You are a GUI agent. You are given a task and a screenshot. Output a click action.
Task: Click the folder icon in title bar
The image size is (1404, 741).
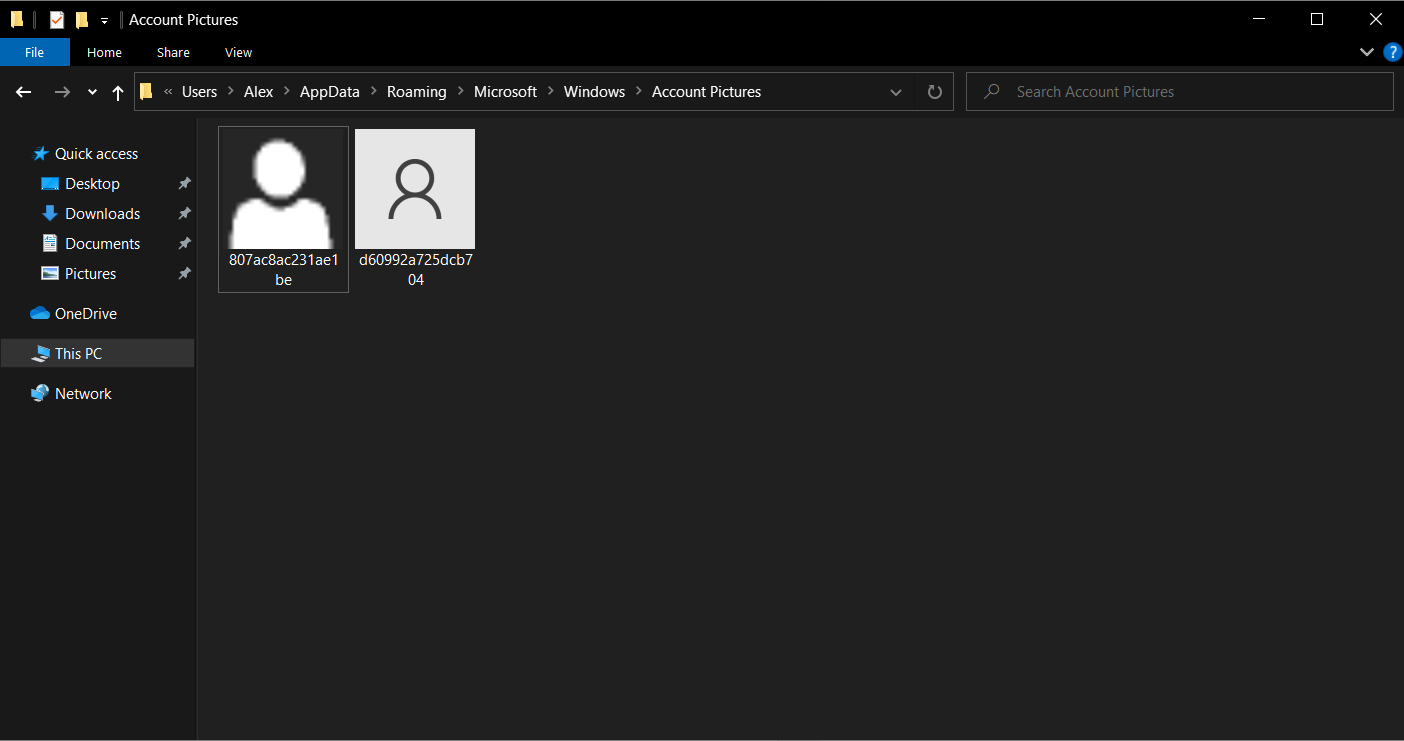[x=17, y=19]
